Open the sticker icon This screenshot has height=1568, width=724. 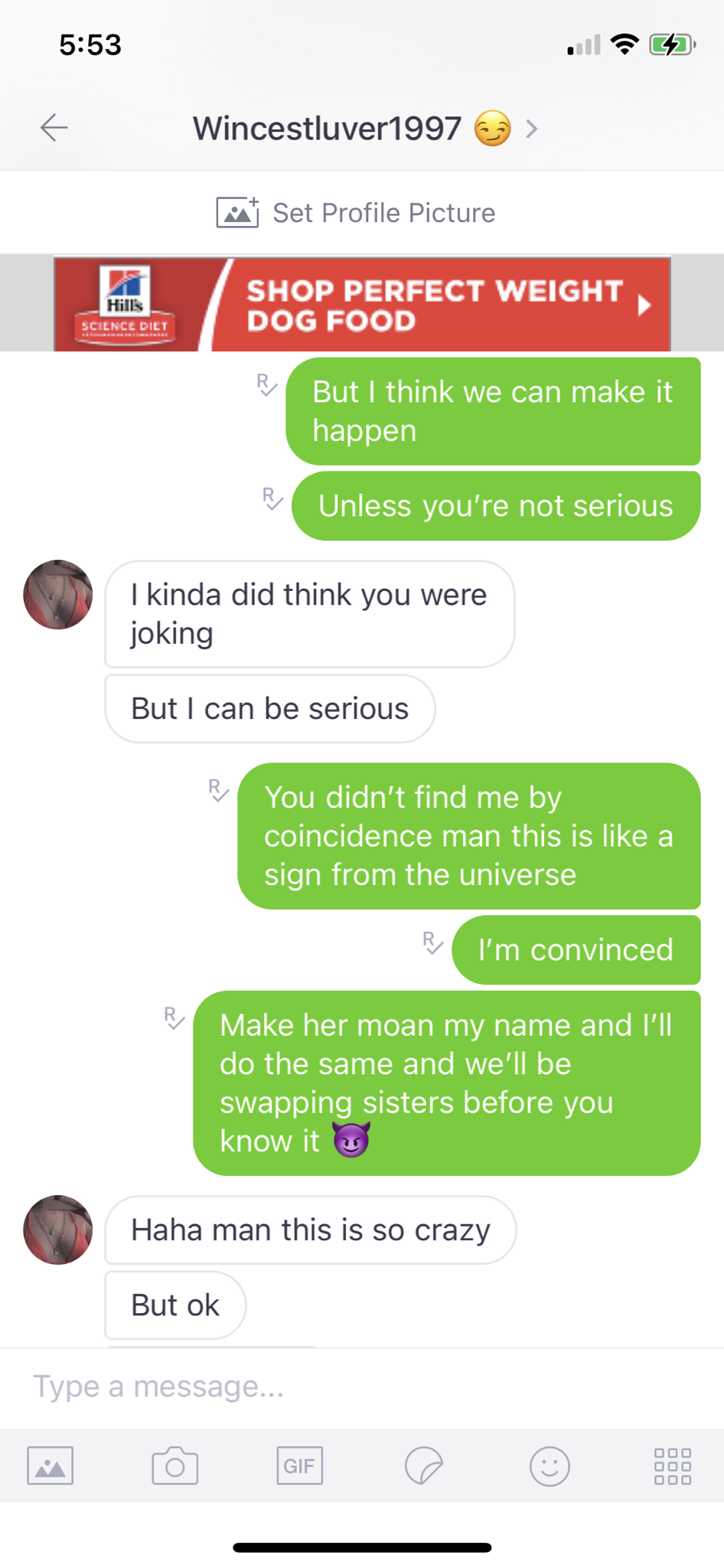424,1465
